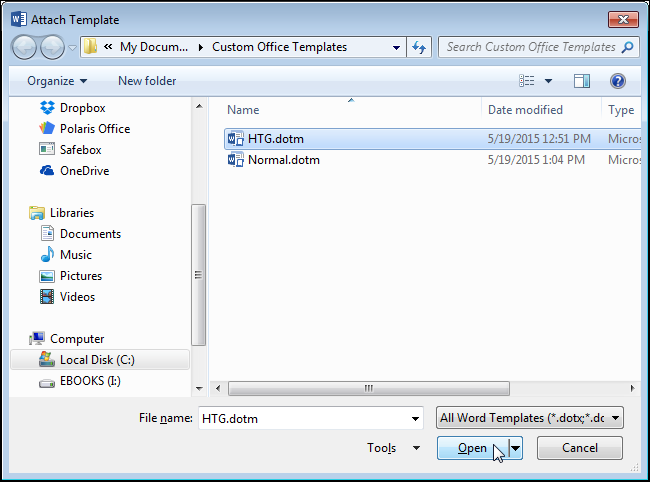Click the Word icon in title bar
This screenshot has height=482, width=650.
click(19, 19)
